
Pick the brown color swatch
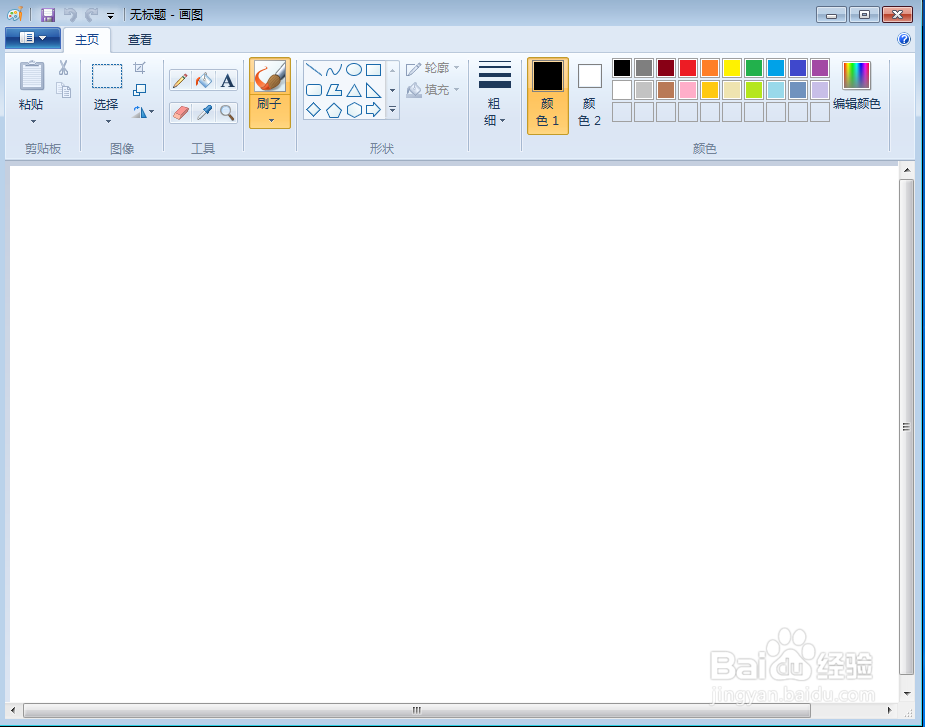tap(666, 90)
